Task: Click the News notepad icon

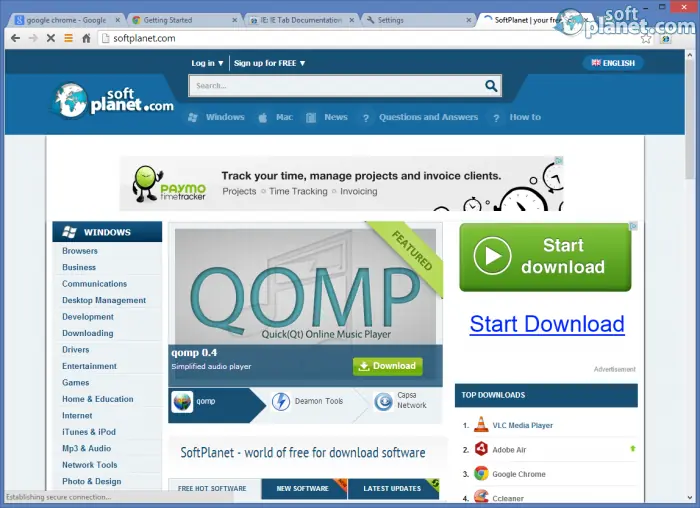Action: point(311,117)
